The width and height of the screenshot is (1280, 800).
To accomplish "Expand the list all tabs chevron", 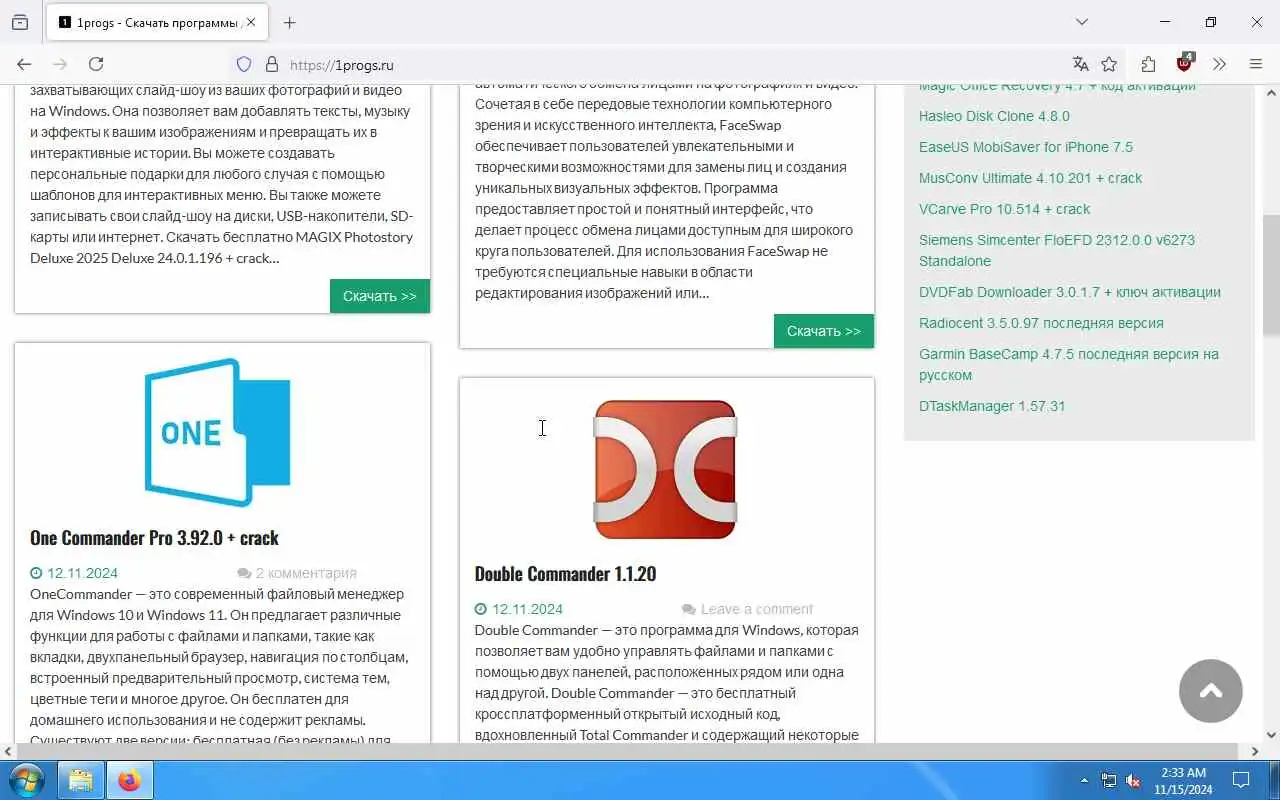I will [1081, 22].
